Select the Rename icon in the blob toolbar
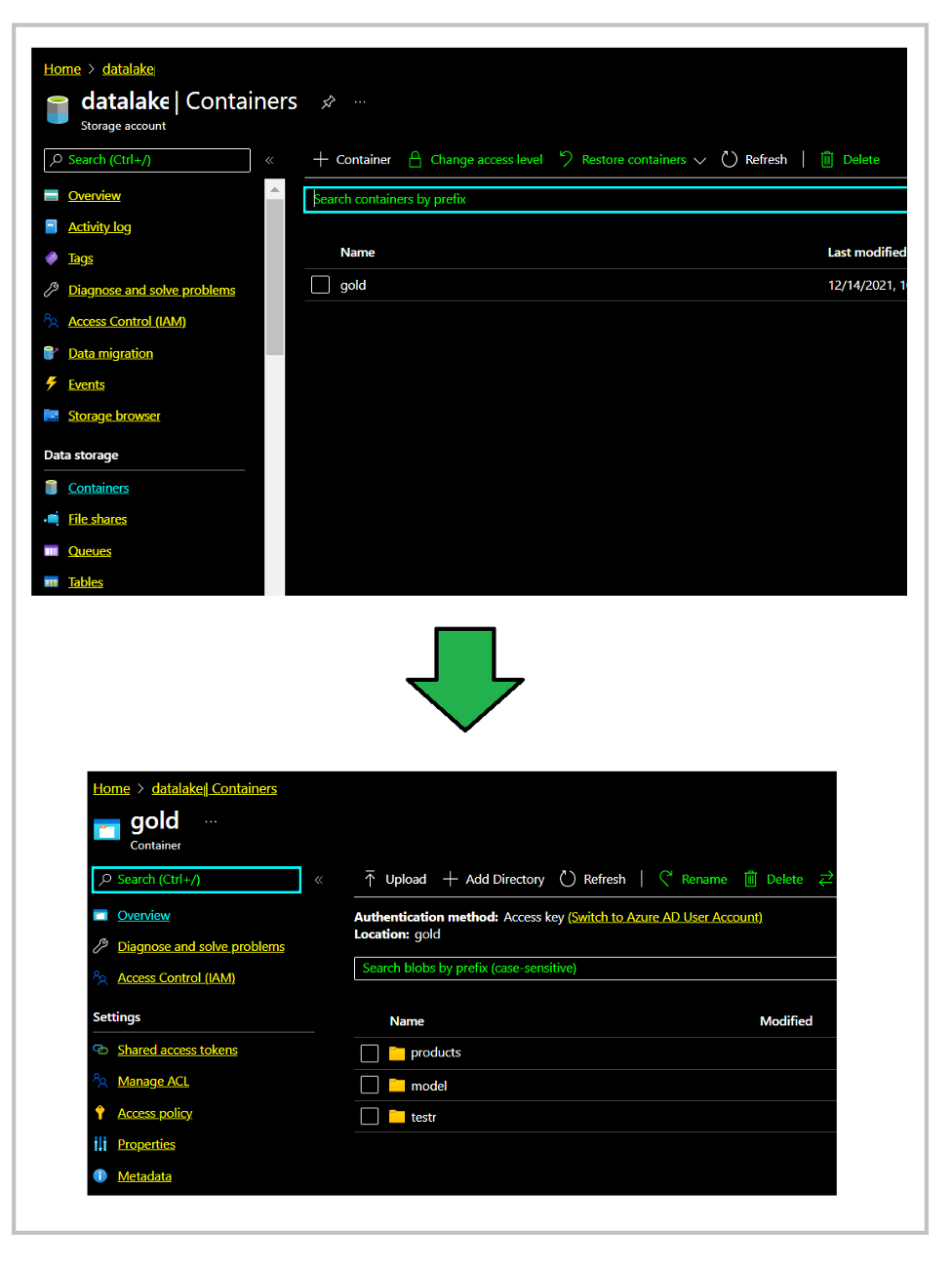952x1269 pixels. [x=666, y=879]
